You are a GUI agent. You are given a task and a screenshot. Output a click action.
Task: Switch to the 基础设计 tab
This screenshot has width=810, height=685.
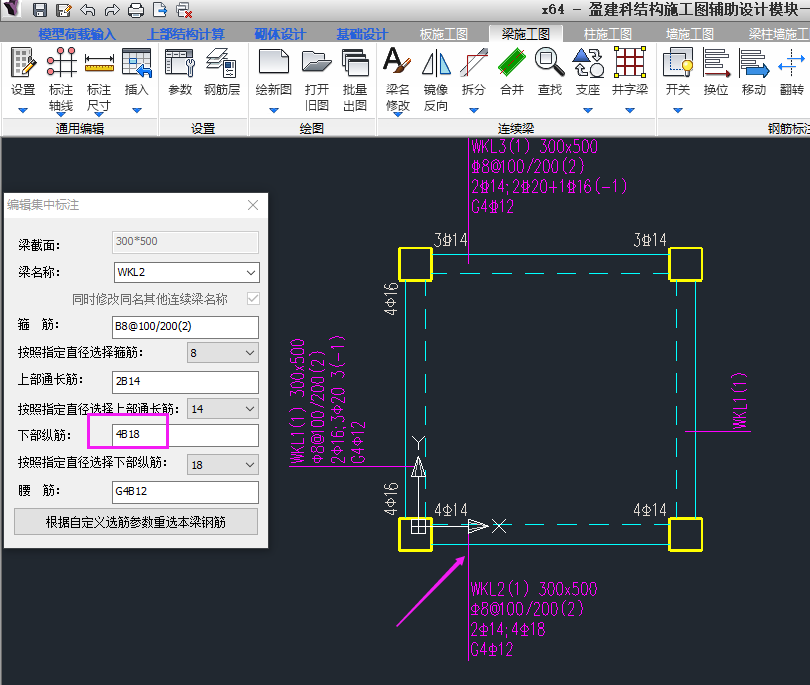(x=362, y=34)
